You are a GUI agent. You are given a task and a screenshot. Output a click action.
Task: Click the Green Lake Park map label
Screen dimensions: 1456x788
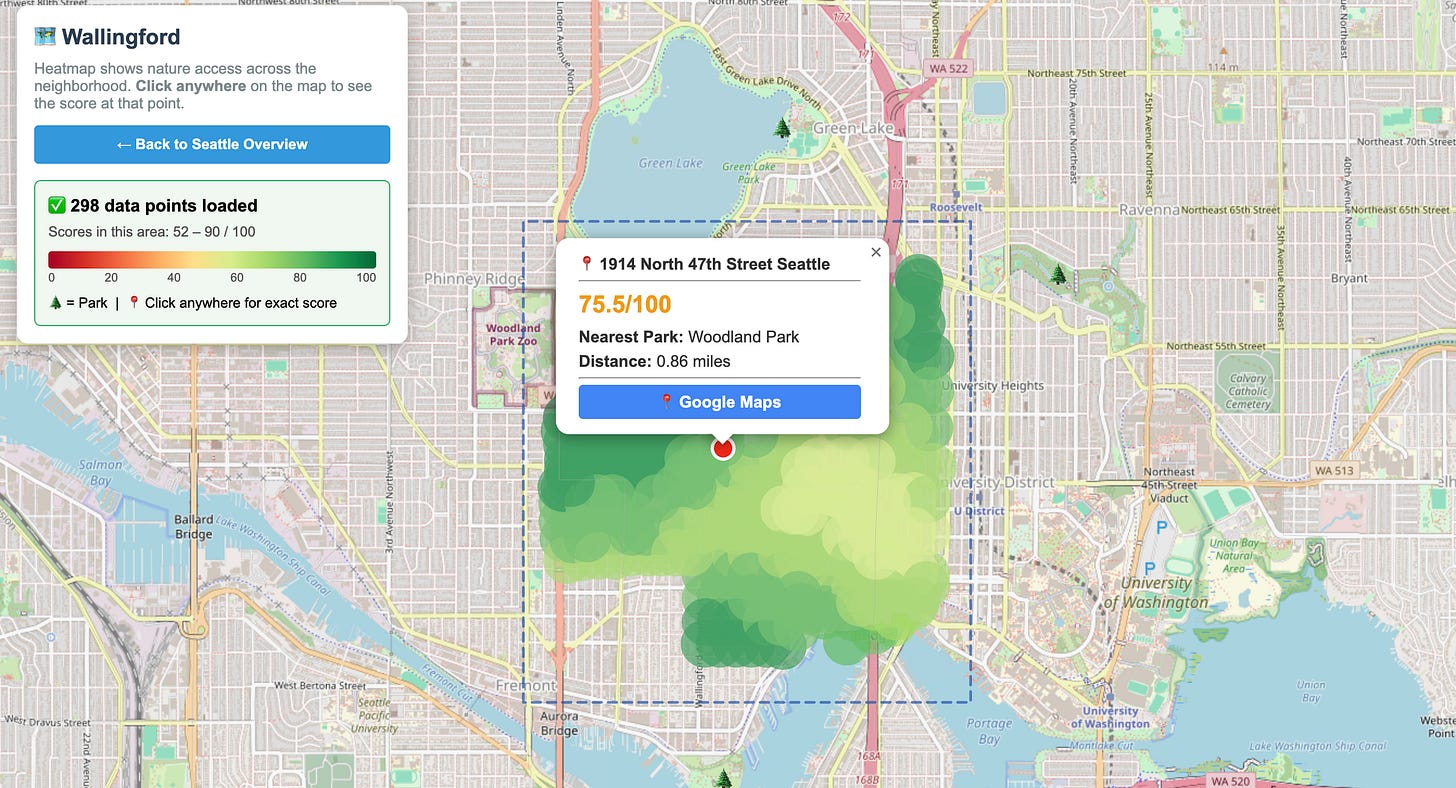749,172
